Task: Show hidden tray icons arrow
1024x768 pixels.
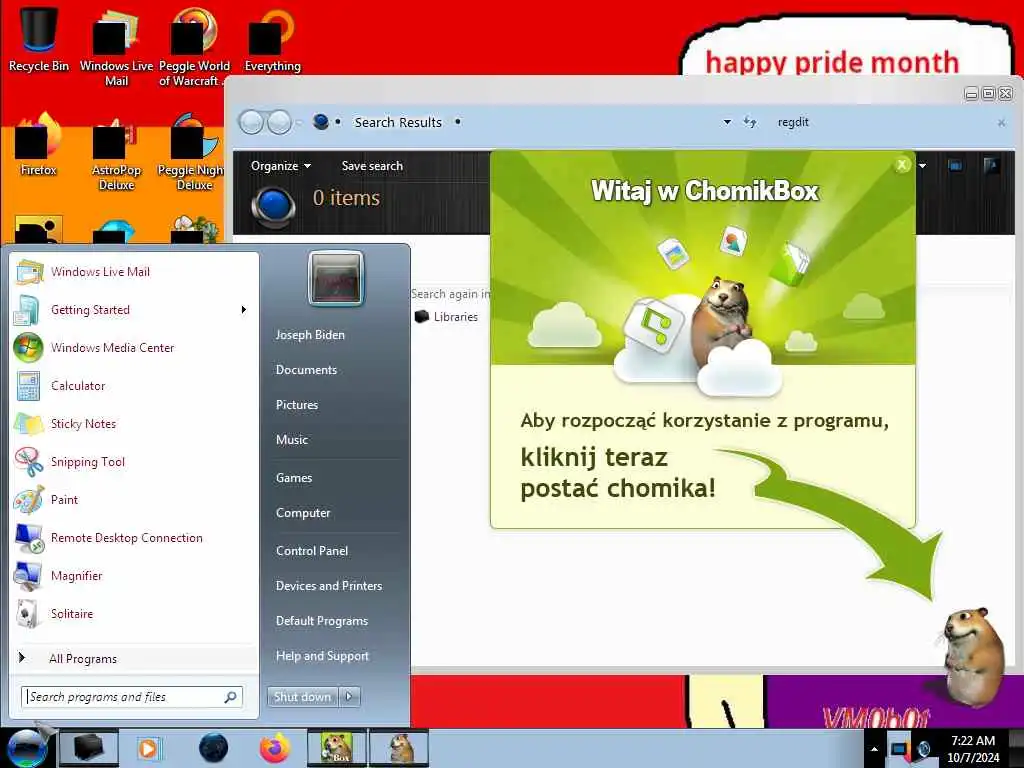Action: [x=874, y=749]
